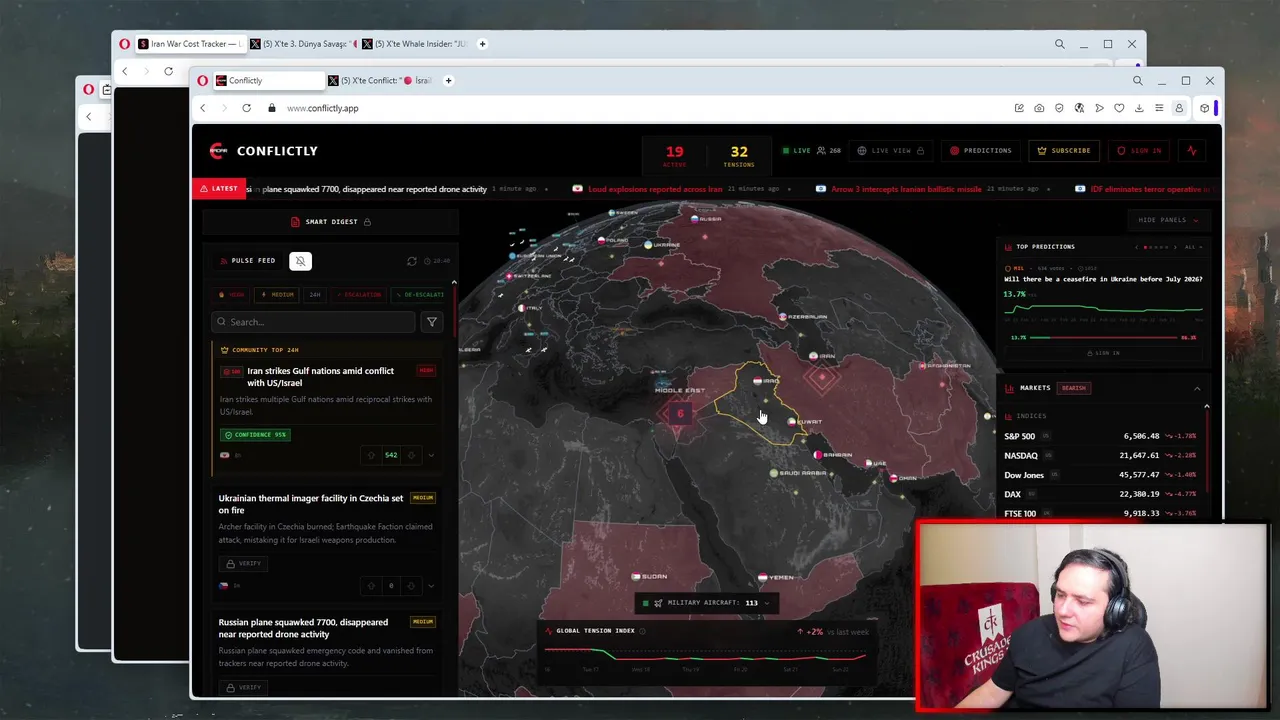The height and width of the screenshot is (720, 1280).
Task: Refresh the Pulse Feed
Action: tap(411, 261)
